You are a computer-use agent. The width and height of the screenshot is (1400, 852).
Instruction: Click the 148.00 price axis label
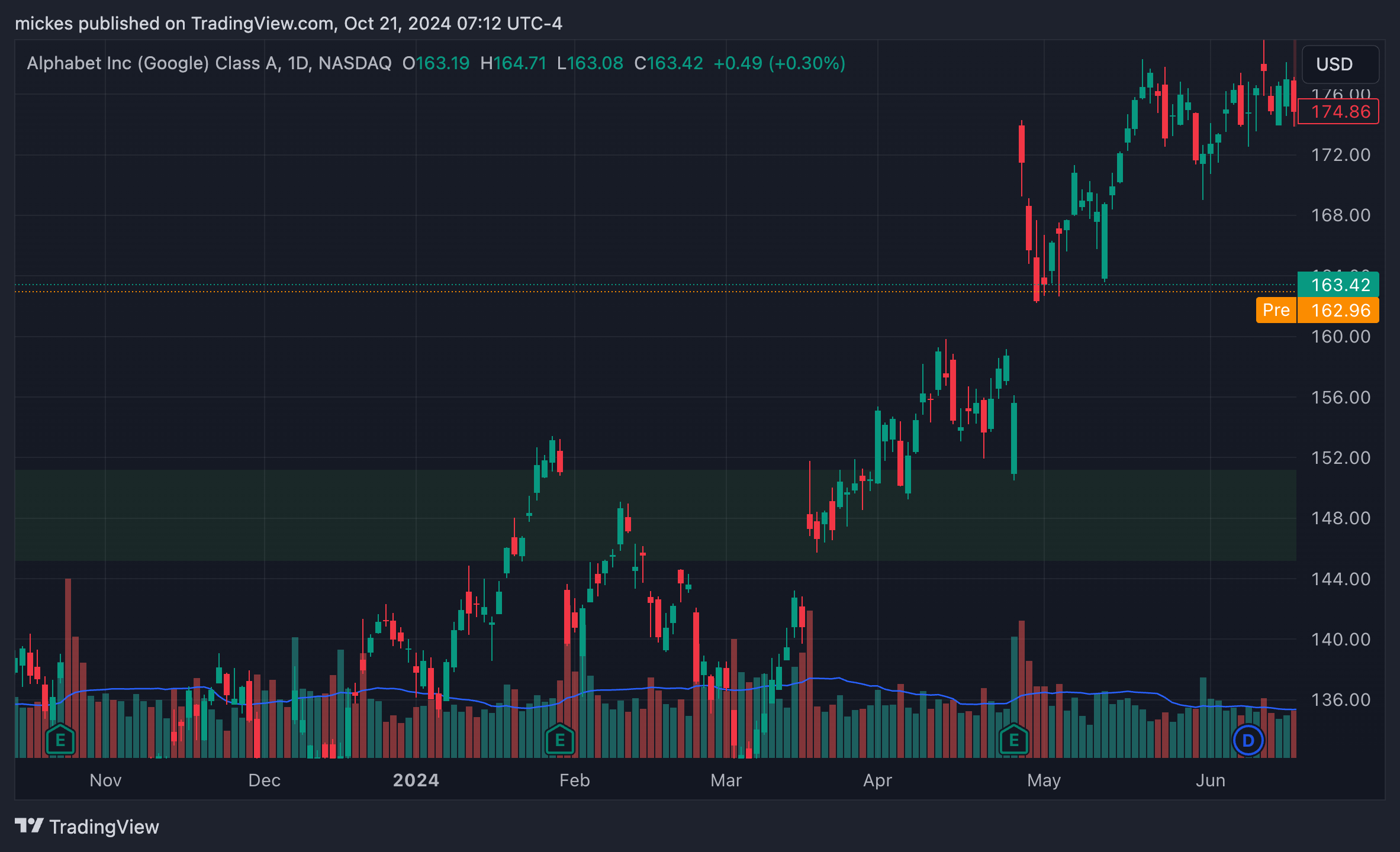(x=1341, y=518)
